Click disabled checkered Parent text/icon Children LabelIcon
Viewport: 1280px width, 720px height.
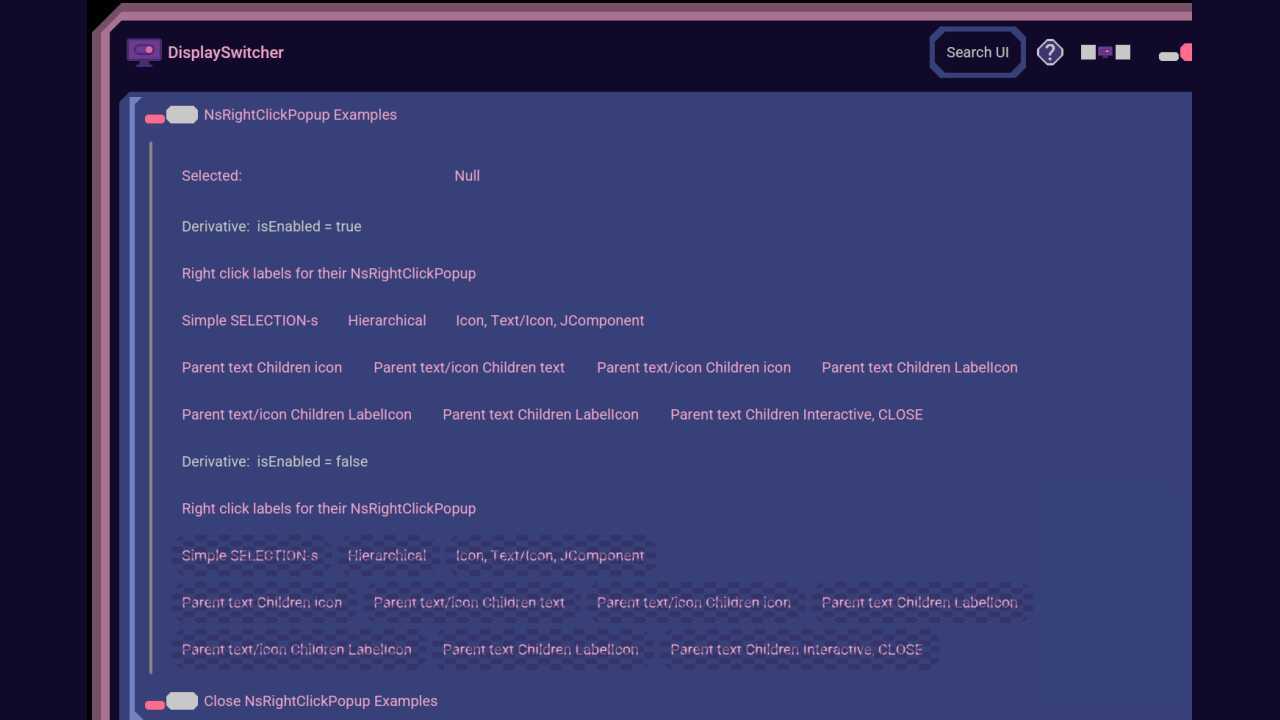[297, 650]
